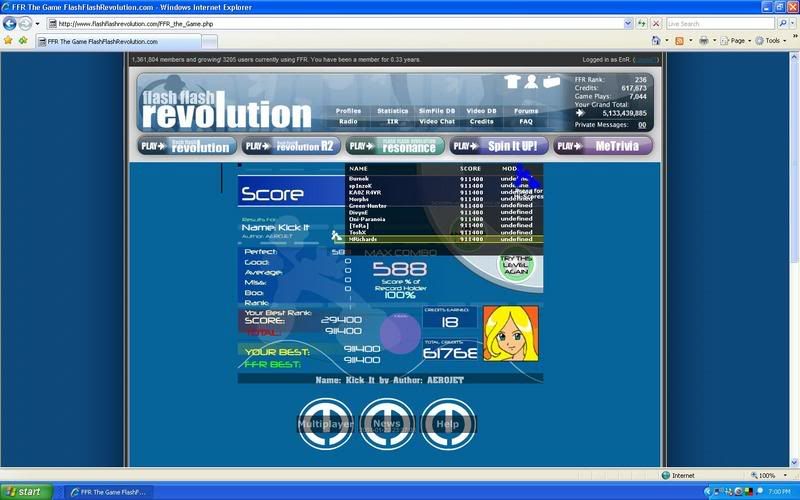Click the Try This Level Again circle
Viewport: 800px width, 500px height.
point(517,266)
